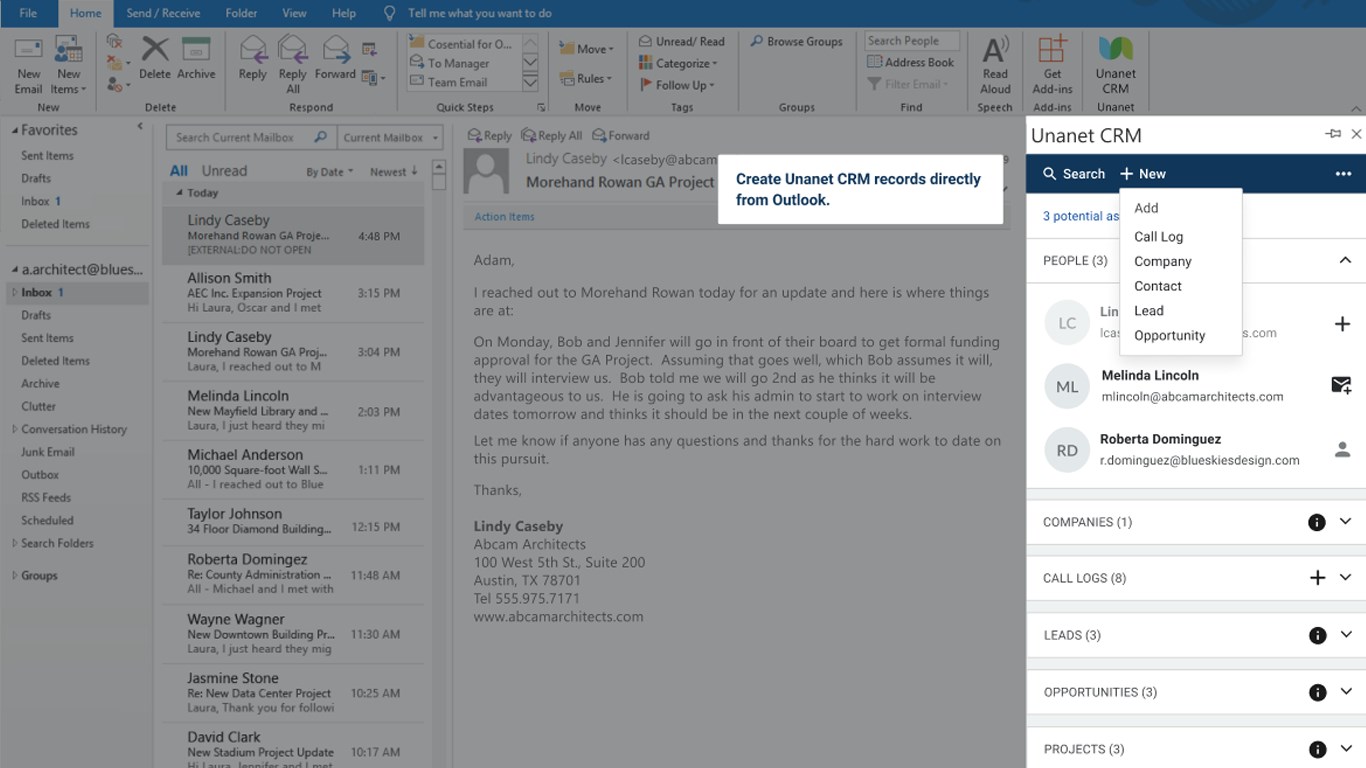The width and height of the screenshot is (1366, 768).
Task: Click the info icon in the Projects section
Action: [1317, 749]
